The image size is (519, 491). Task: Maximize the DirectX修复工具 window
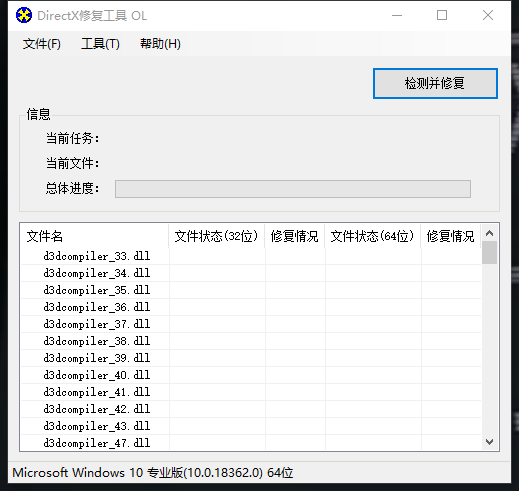pyautogui.click(x=442, y=15)
